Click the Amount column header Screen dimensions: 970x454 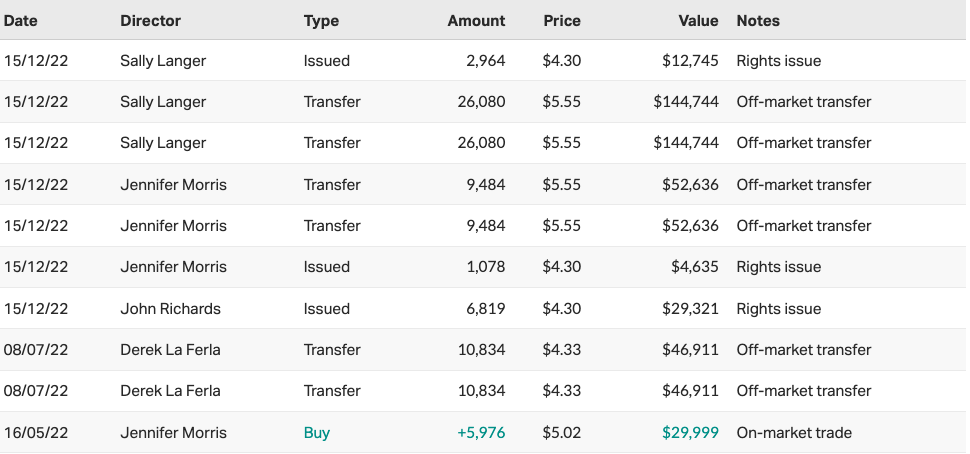476,20
